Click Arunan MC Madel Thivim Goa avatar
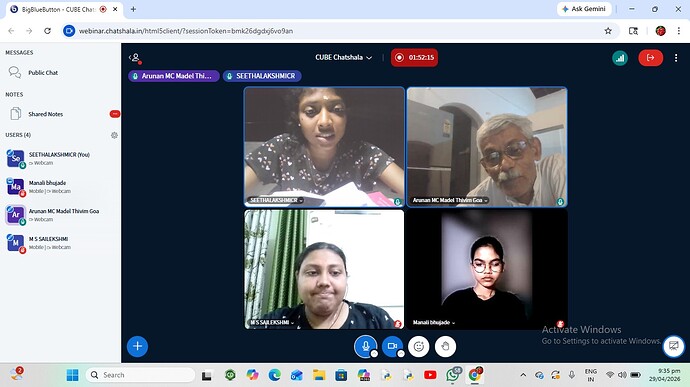This screenshot has height=387, width=690. point(15,215)
